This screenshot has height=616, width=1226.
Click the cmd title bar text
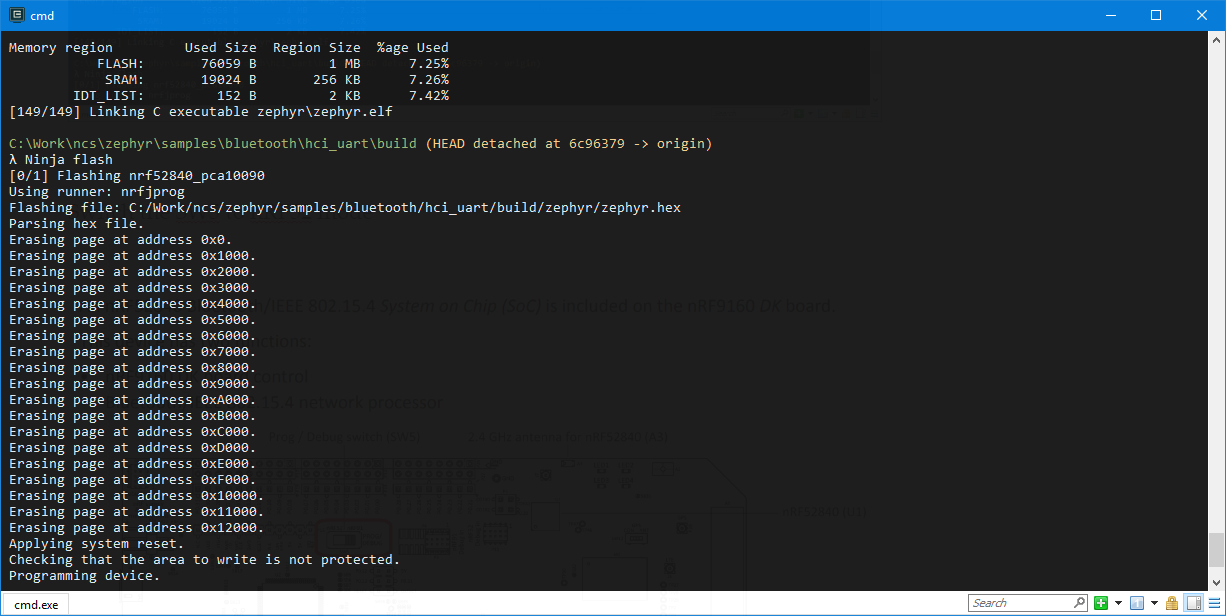[x=42, y=15]
